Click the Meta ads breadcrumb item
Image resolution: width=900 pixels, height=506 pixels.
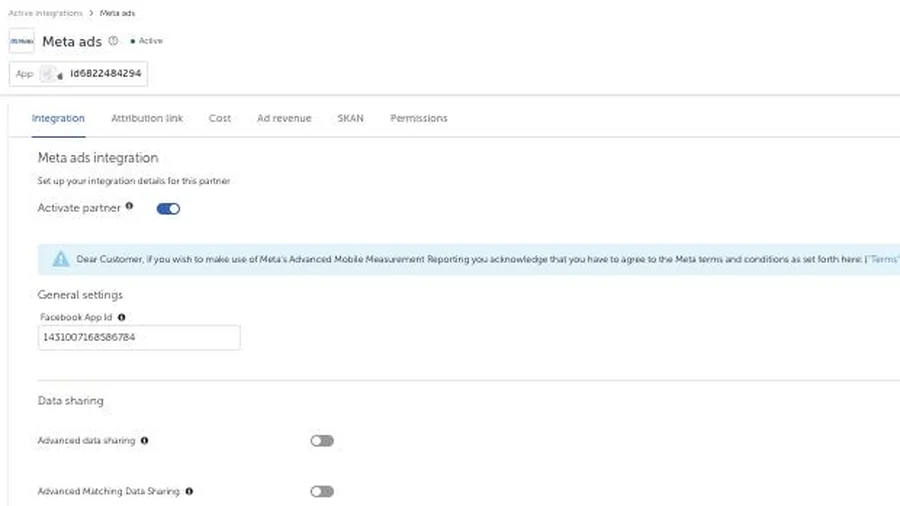(117, 13)
